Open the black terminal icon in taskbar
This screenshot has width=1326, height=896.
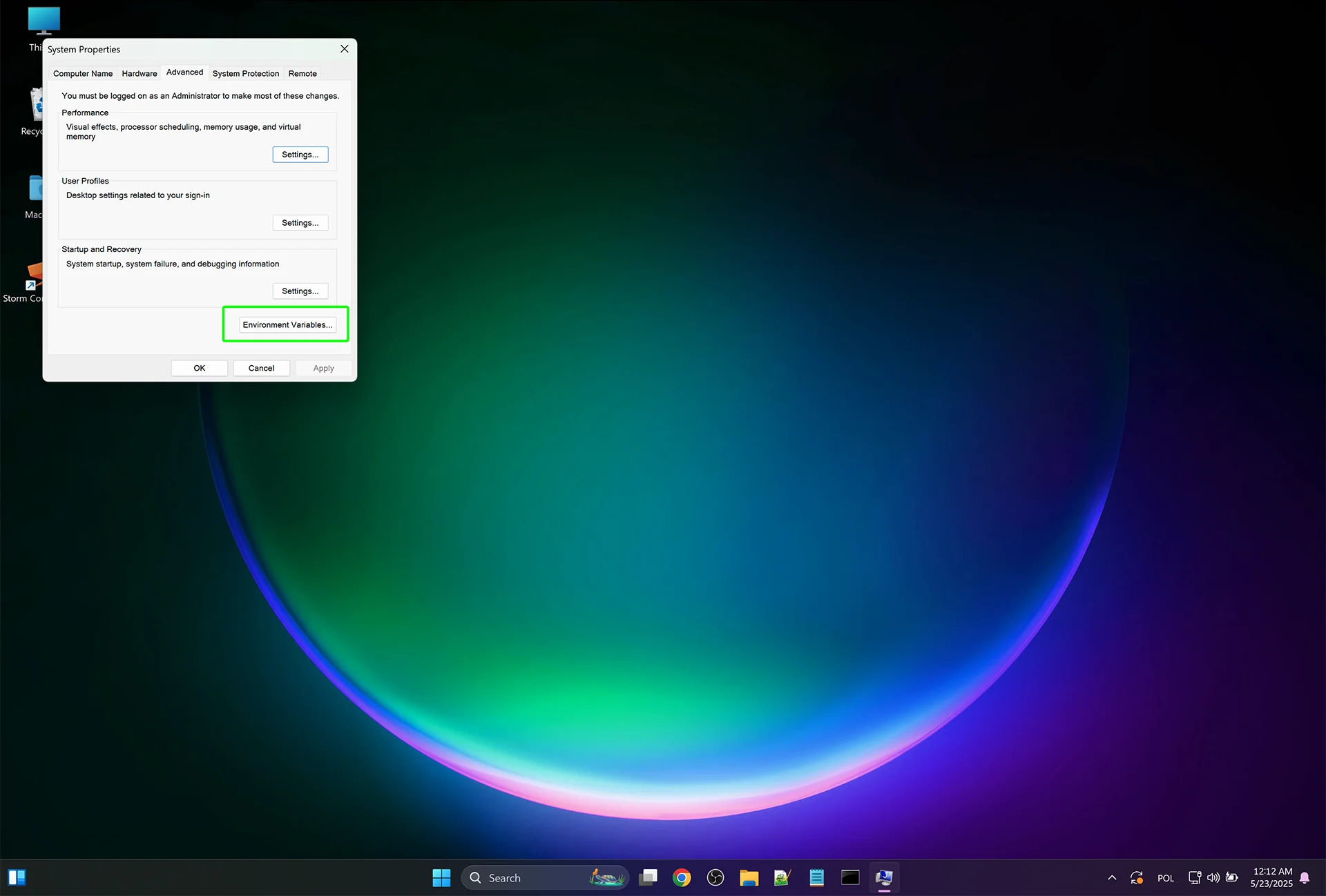[850, 878]
